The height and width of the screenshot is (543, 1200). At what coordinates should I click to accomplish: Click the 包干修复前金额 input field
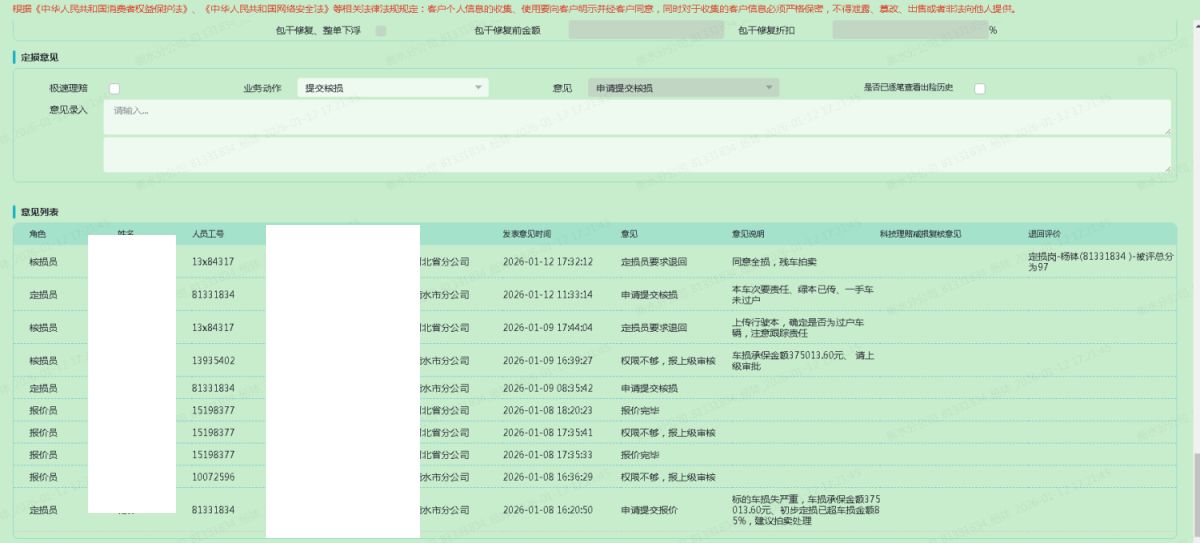click(645, 31)
